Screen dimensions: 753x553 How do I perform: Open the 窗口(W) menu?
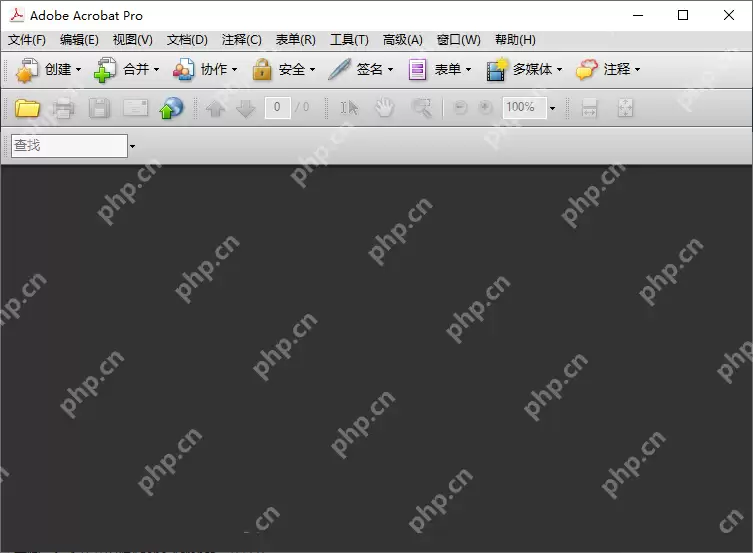tap(459, 40)
